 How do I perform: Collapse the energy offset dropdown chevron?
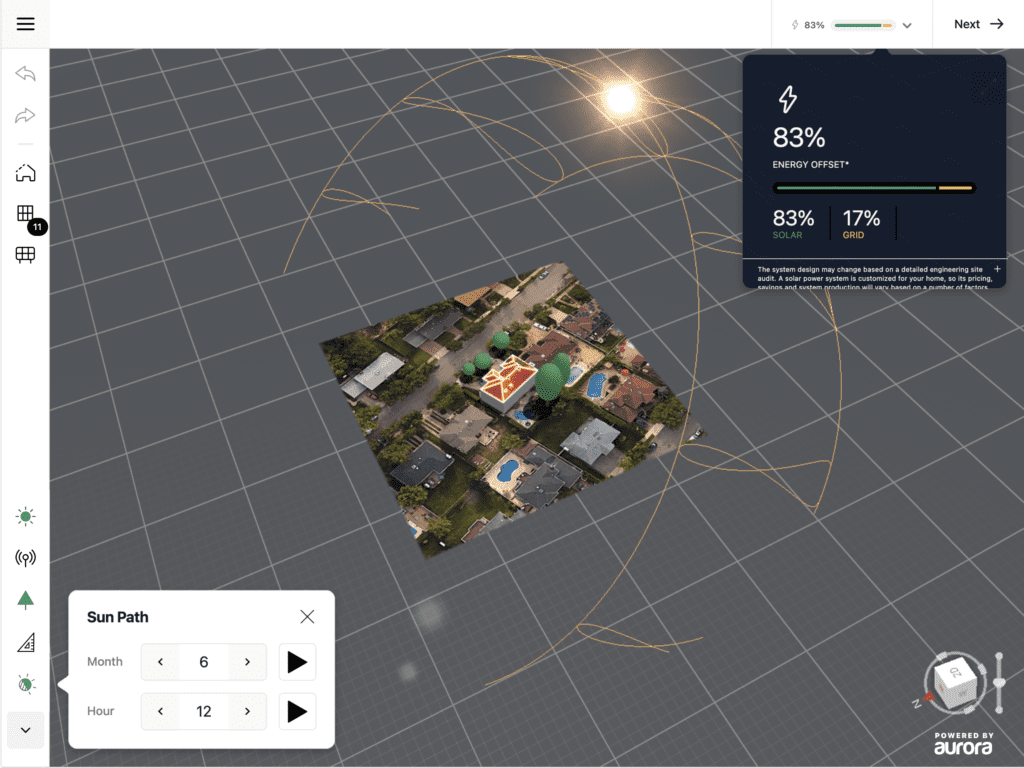pyautogui.click(x=907, y=25)
